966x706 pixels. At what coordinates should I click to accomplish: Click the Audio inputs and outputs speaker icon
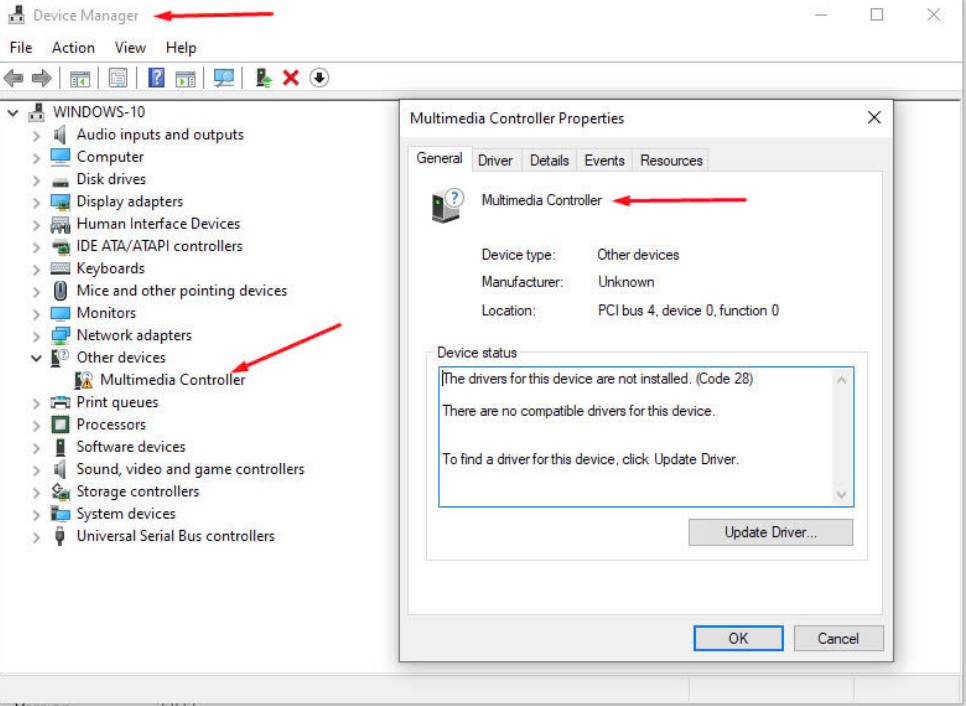tap(60, 134)
